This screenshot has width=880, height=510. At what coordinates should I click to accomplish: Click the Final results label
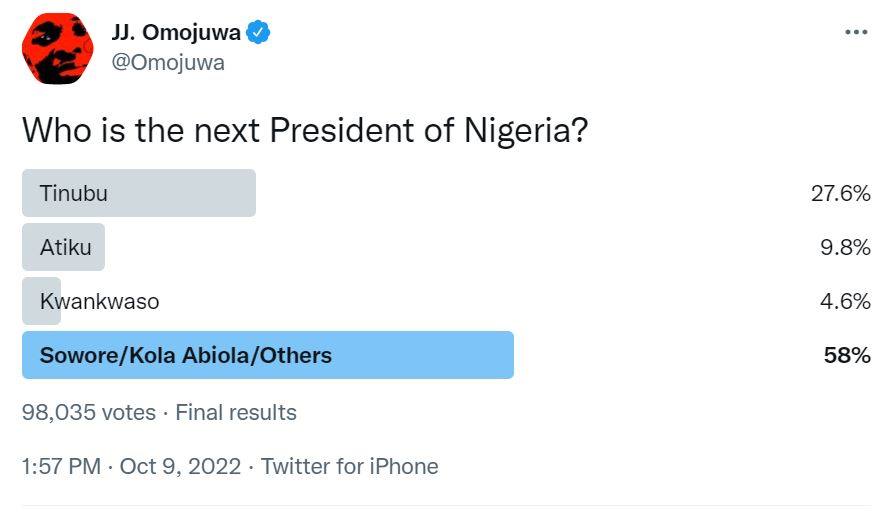pyautogui.click(x=236, y=413)
